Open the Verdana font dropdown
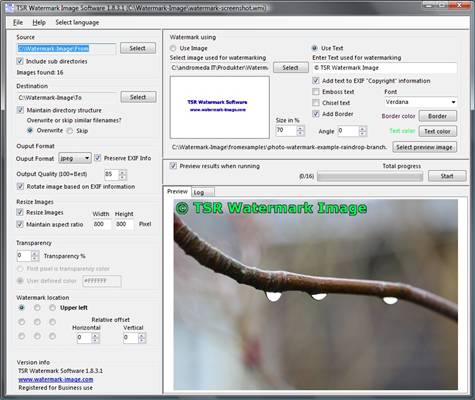Viewport: 475px width, 400px height. tap(420, 102)
